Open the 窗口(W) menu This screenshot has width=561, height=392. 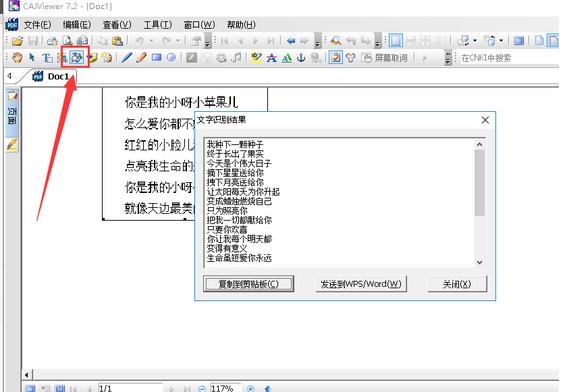coord(199,25)
